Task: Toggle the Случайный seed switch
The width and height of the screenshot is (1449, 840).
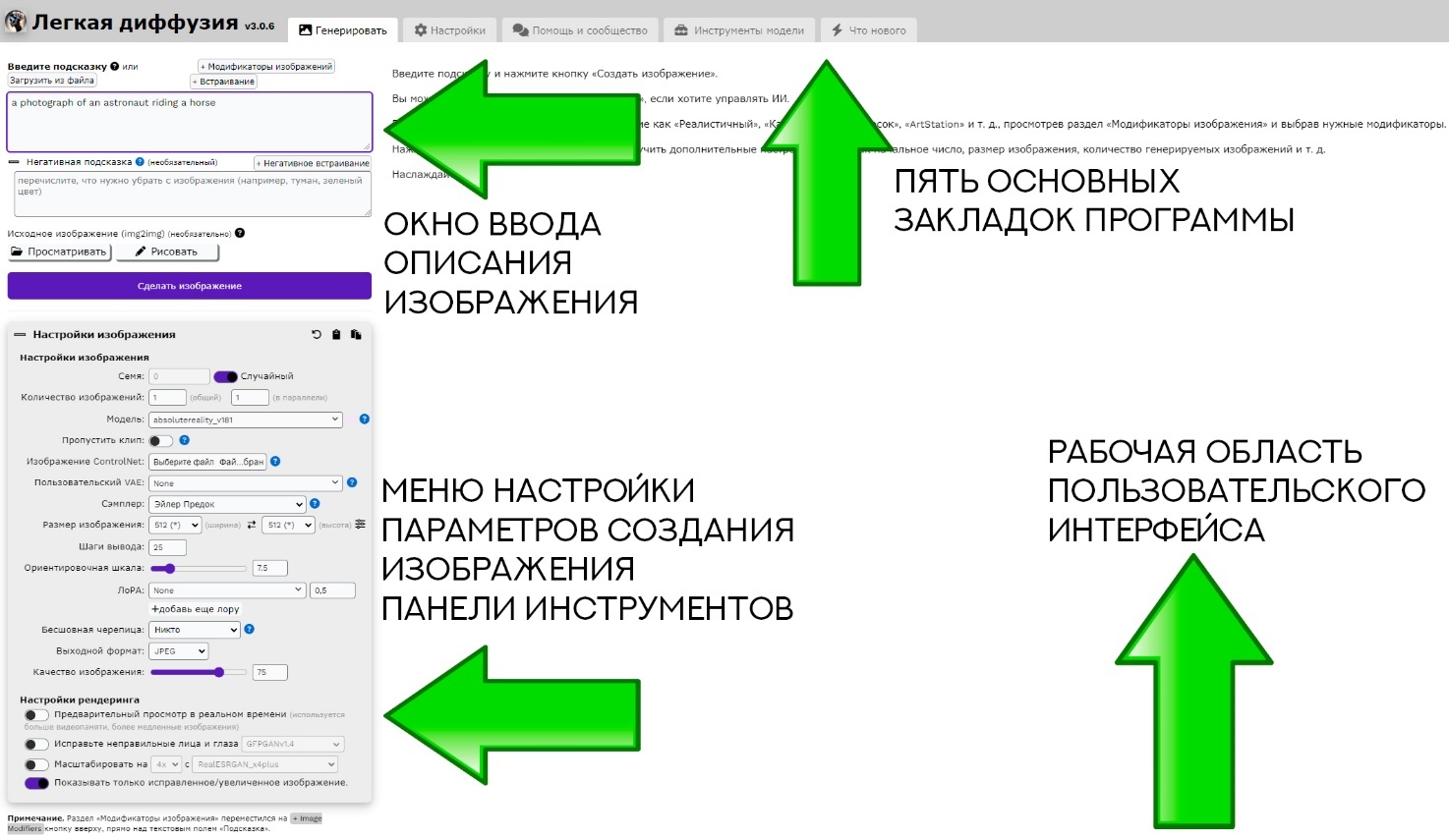Action: point(225,376)
